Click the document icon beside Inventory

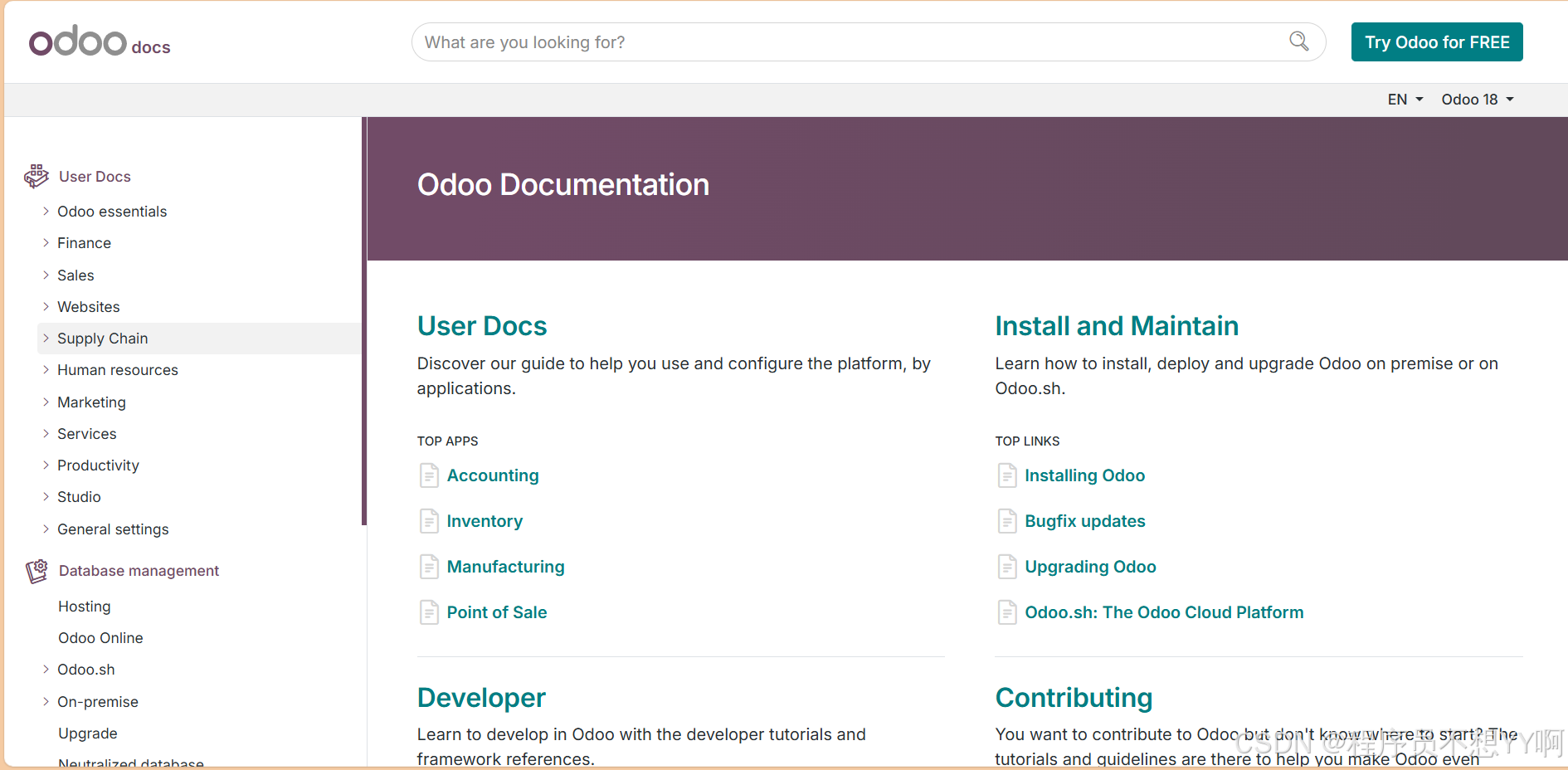(x=429, y=521)
